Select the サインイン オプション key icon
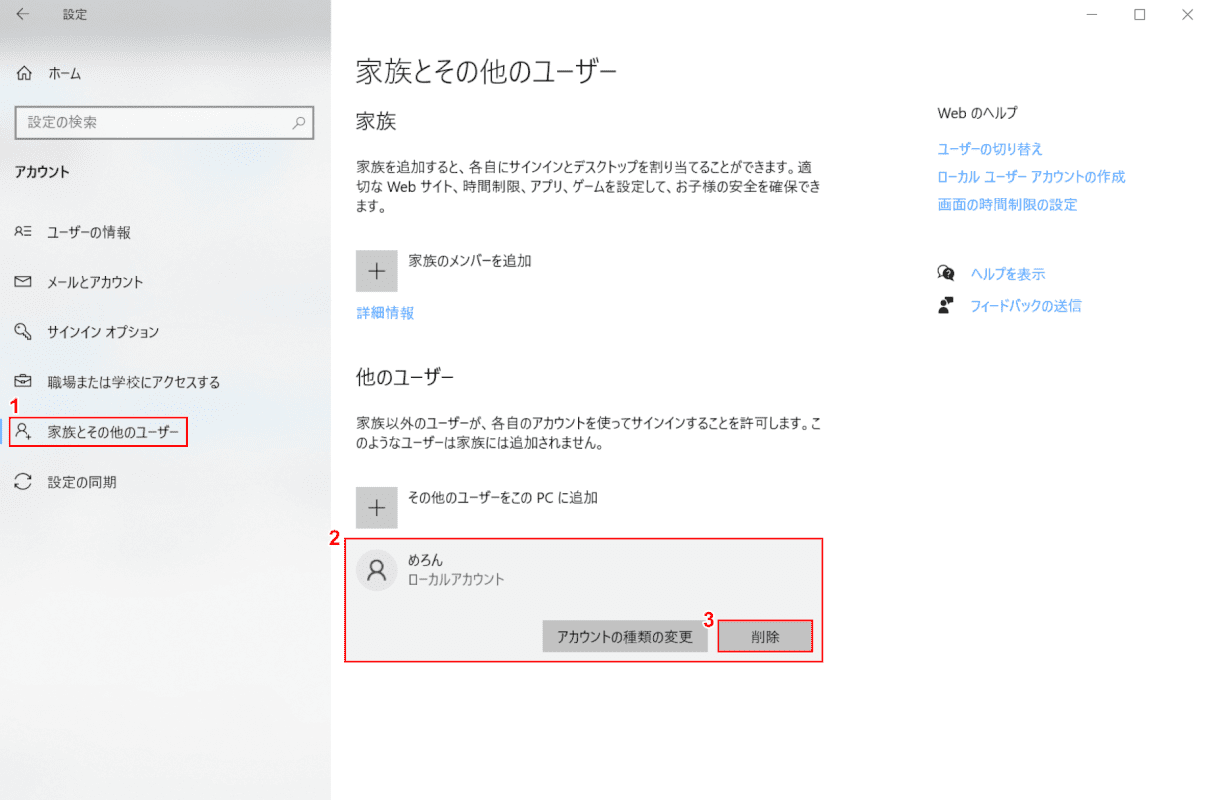This screenshot has height=800, width=1208. pos(24,332)
